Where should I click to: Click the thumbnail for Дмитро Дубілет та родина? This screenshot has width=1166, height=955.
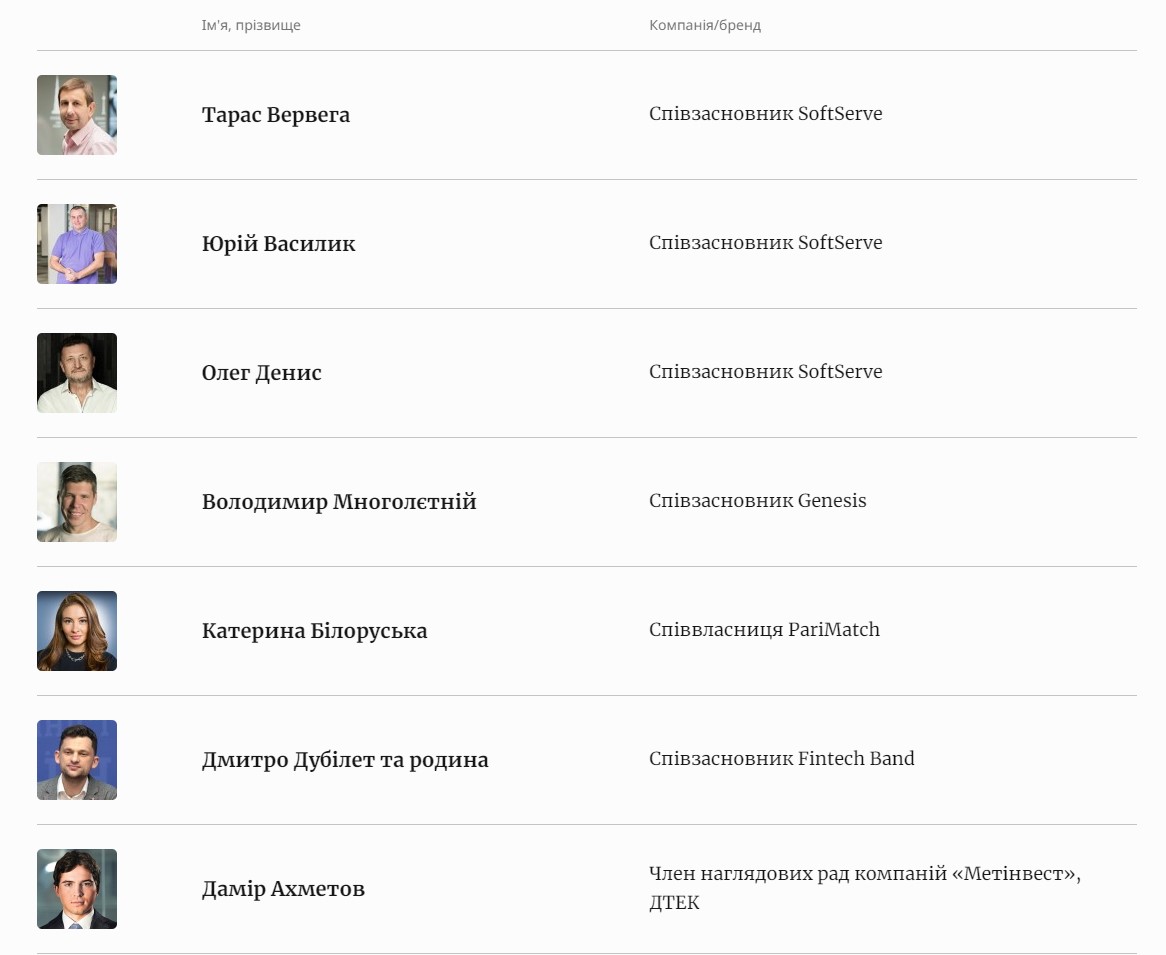pyautogui.click(x=77, y=760)
